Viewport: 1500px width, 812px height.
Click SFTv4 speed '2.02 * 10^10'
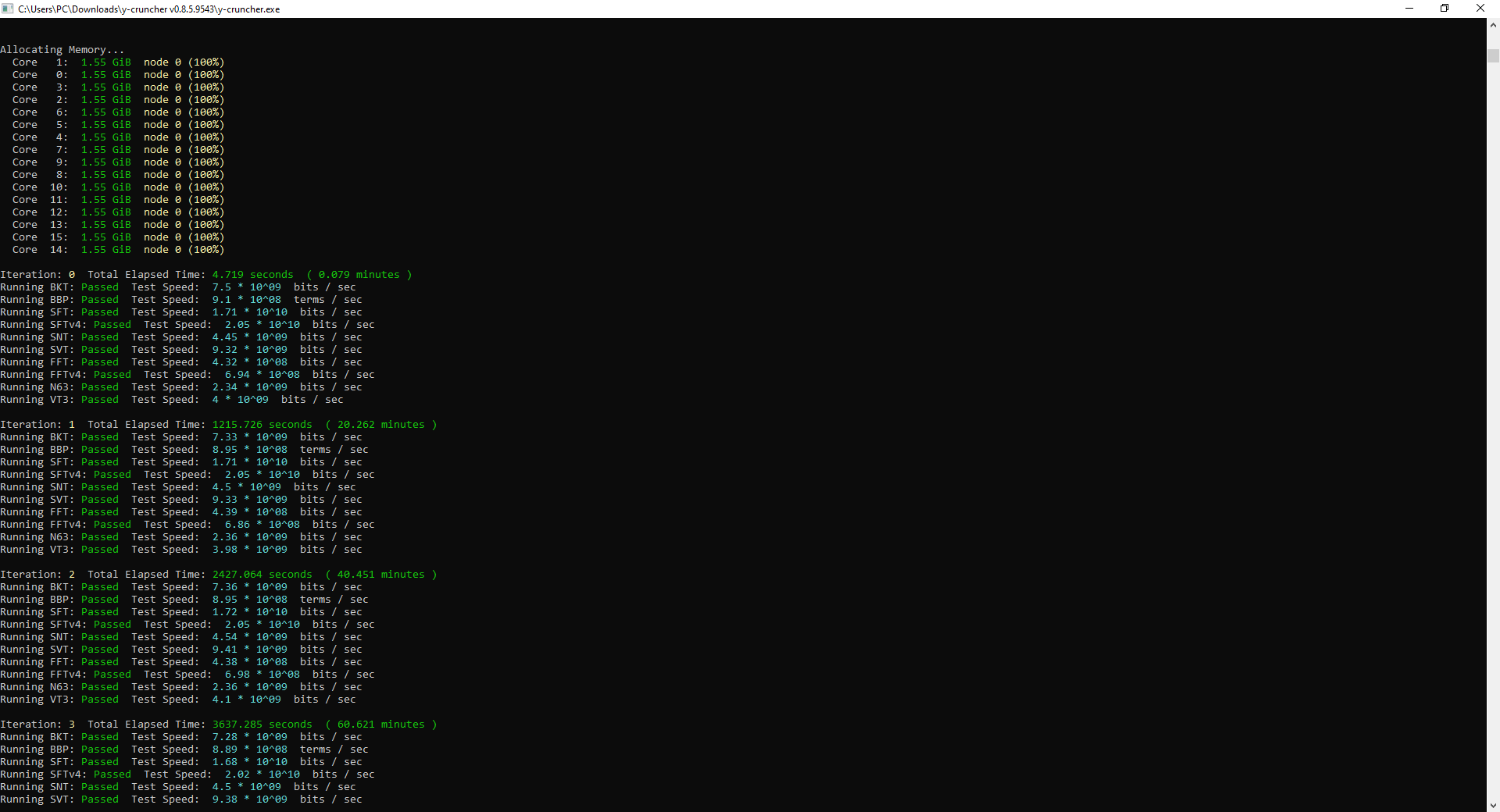pyautogui.click(x=262, y=775)
